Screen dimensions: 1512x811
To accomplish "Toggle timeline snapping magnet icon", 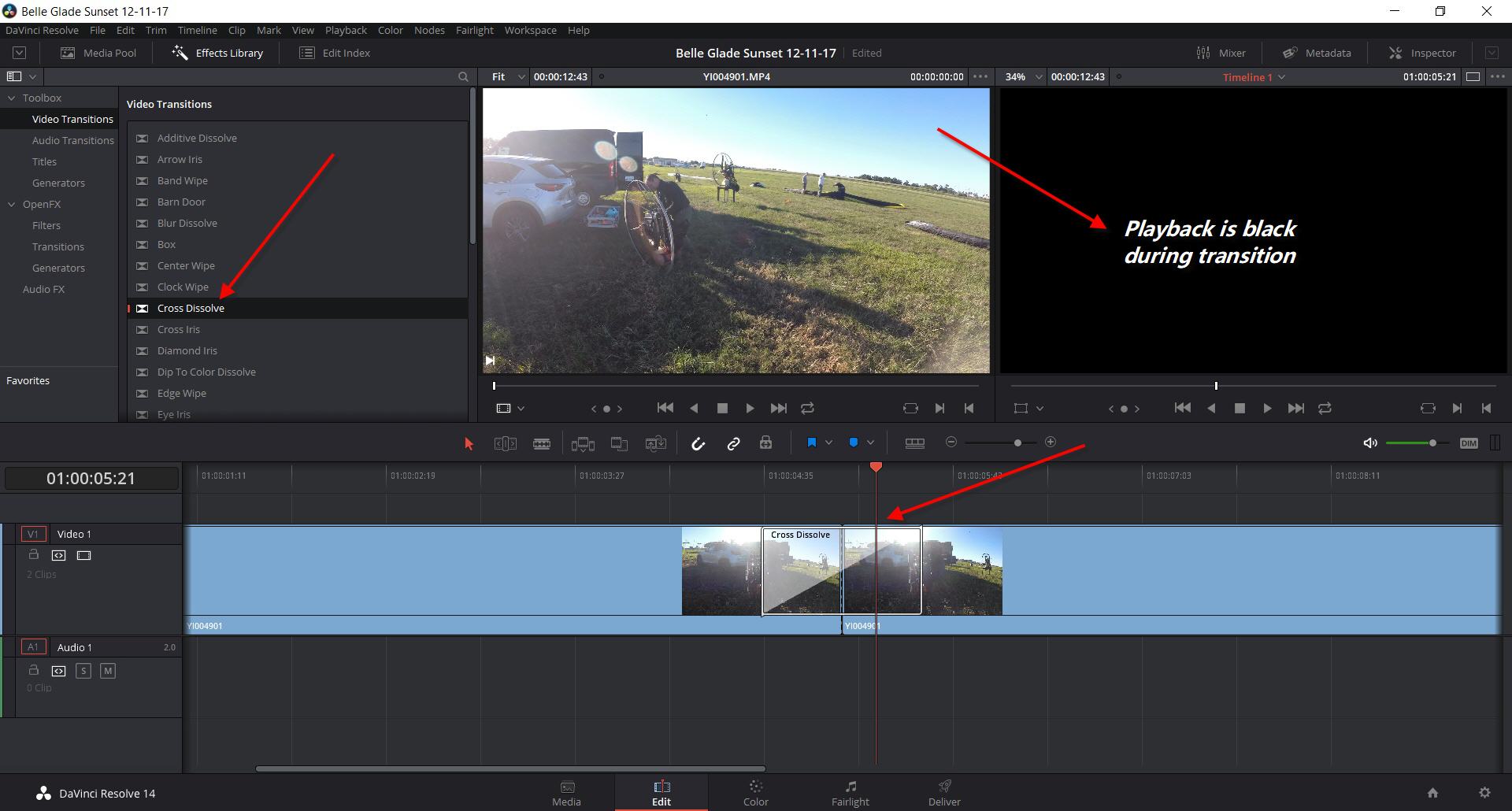I will pyautogui.click(x=698, y=443).
